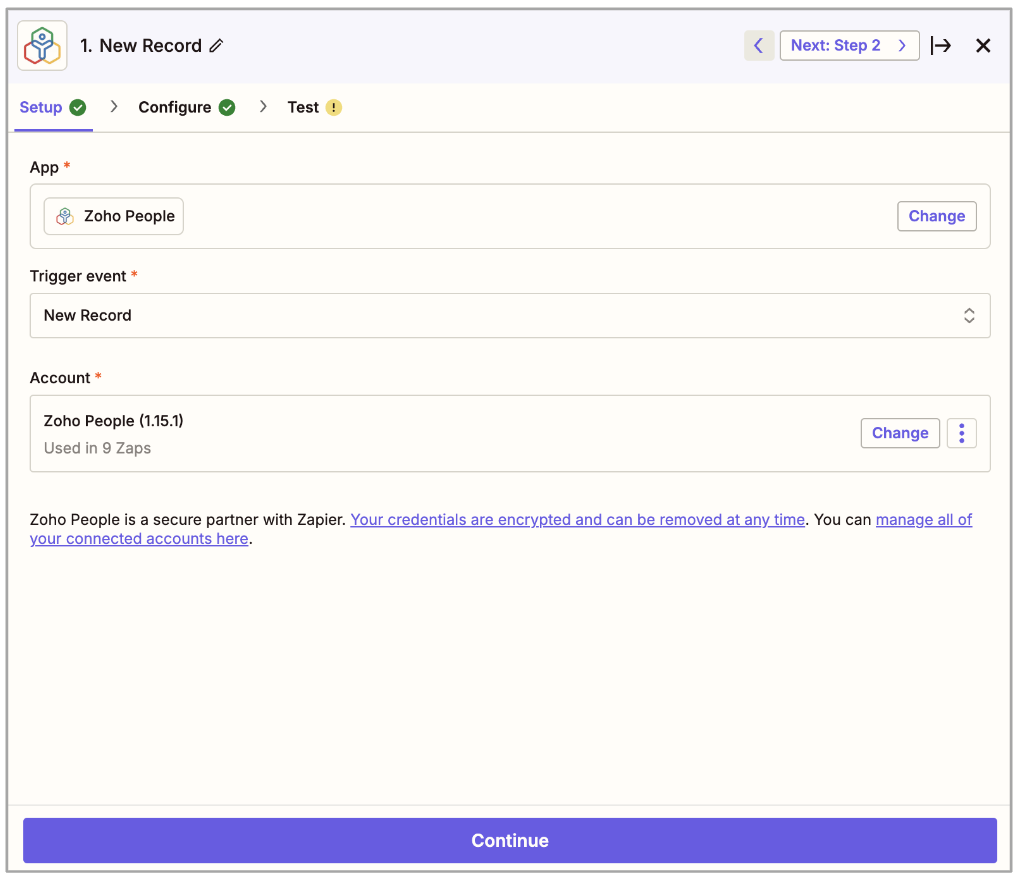Viewport: 1020px width, 882px height.
Task: Change the selected app
Action: [x=936, y=216]
